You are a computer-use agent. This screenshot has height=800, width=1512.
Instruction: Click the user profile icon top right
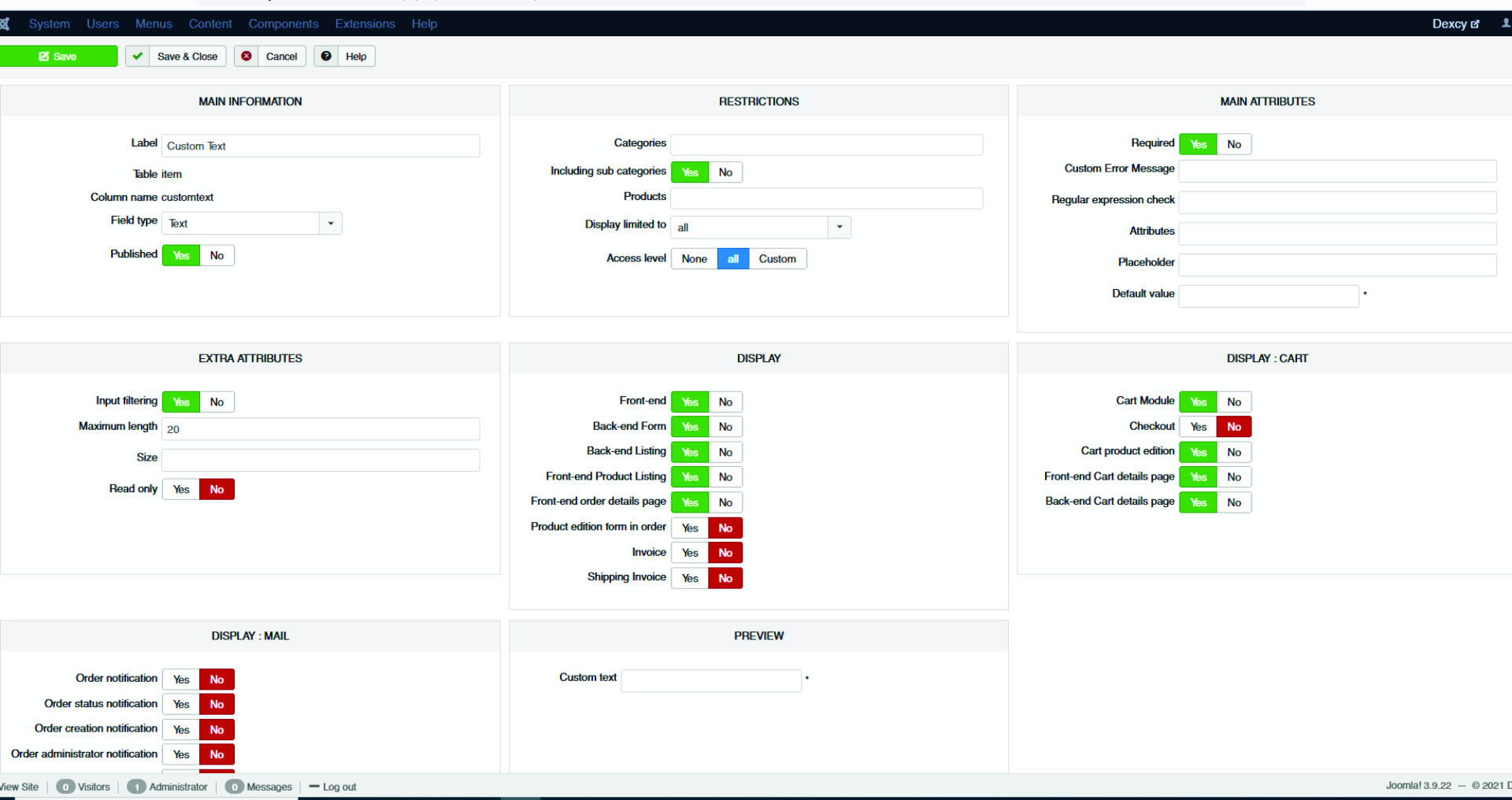pos(1505,24)
